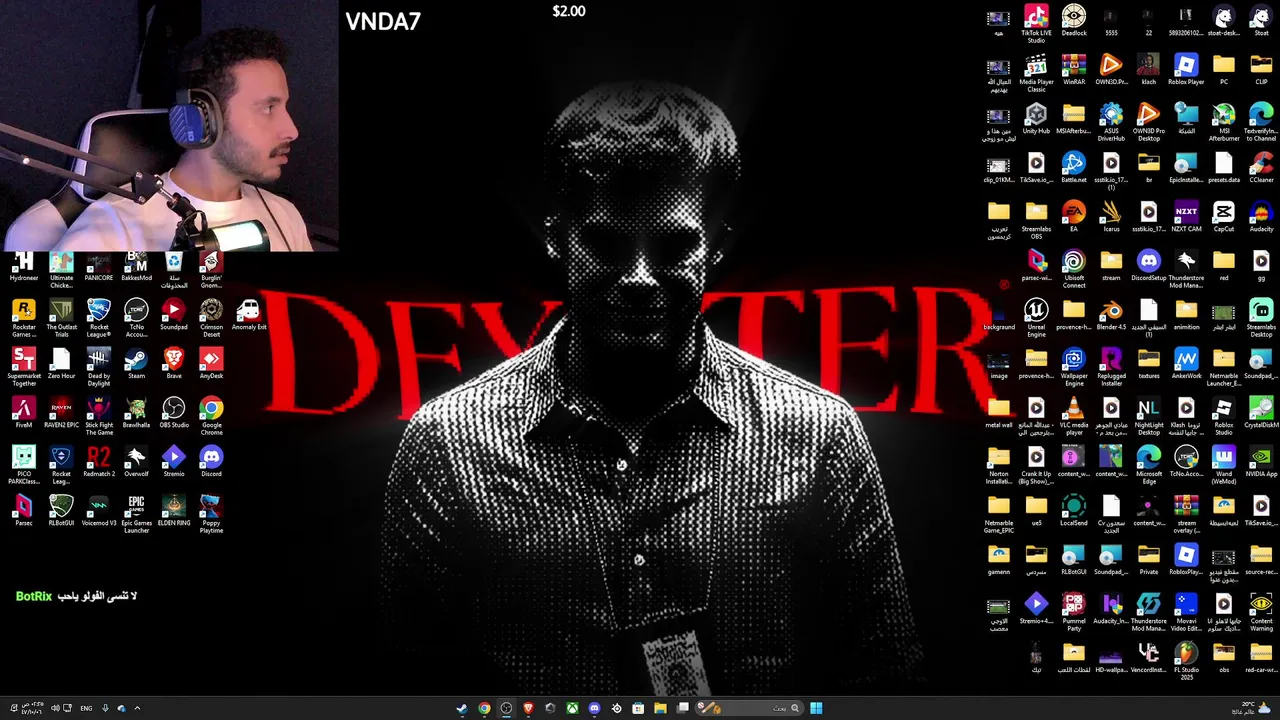Click the ENG language indicator
This screenshot has width=1280, height=720.
[x=86, y=708]
